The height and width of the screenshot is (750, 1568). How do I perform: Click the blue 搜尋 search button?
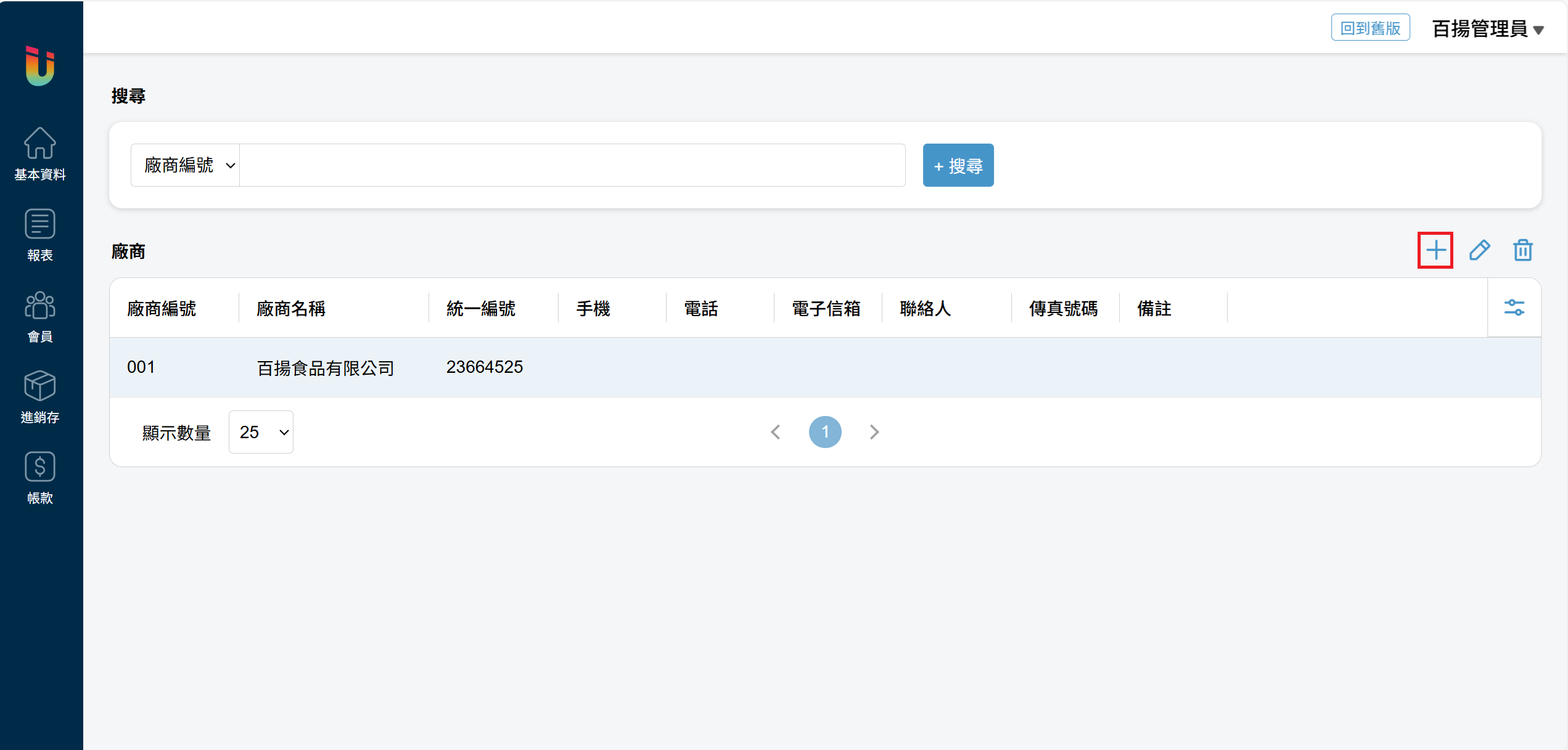(958, 165)
